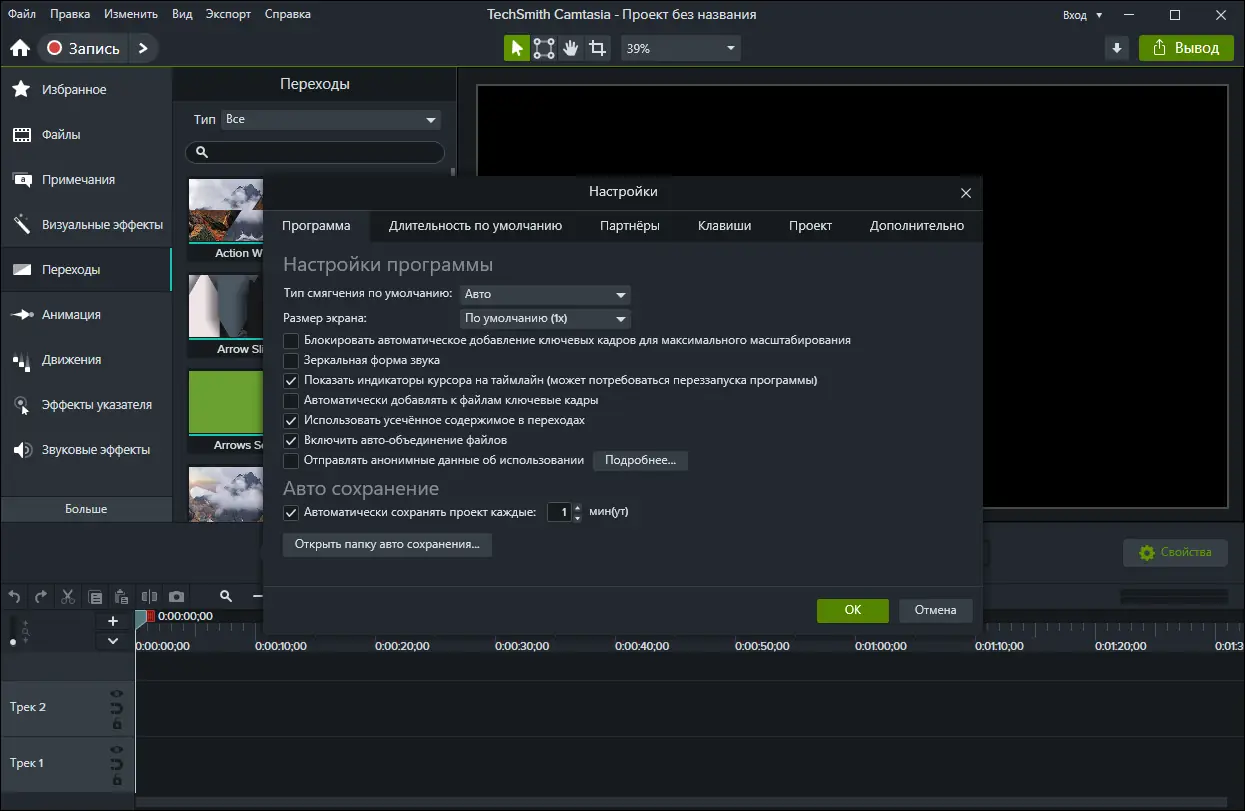Toggle magnet on Трек 2

(116, 708)
